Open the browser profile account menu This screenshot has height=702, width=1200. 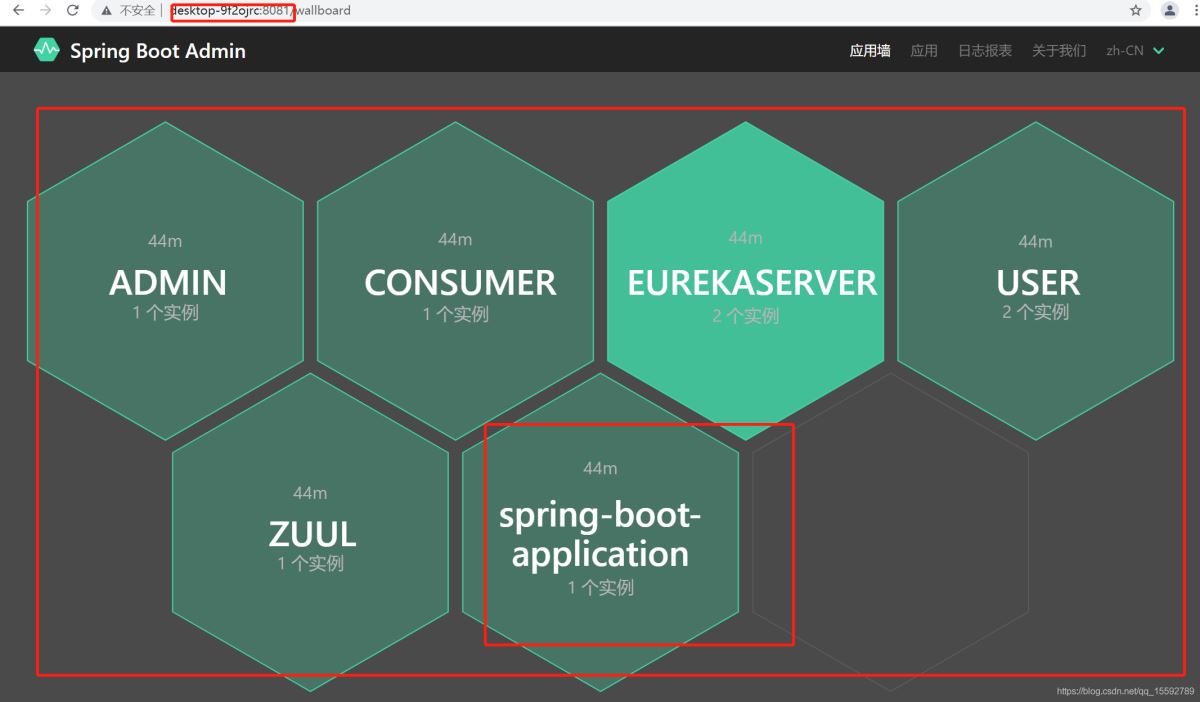coord(1168,10)
